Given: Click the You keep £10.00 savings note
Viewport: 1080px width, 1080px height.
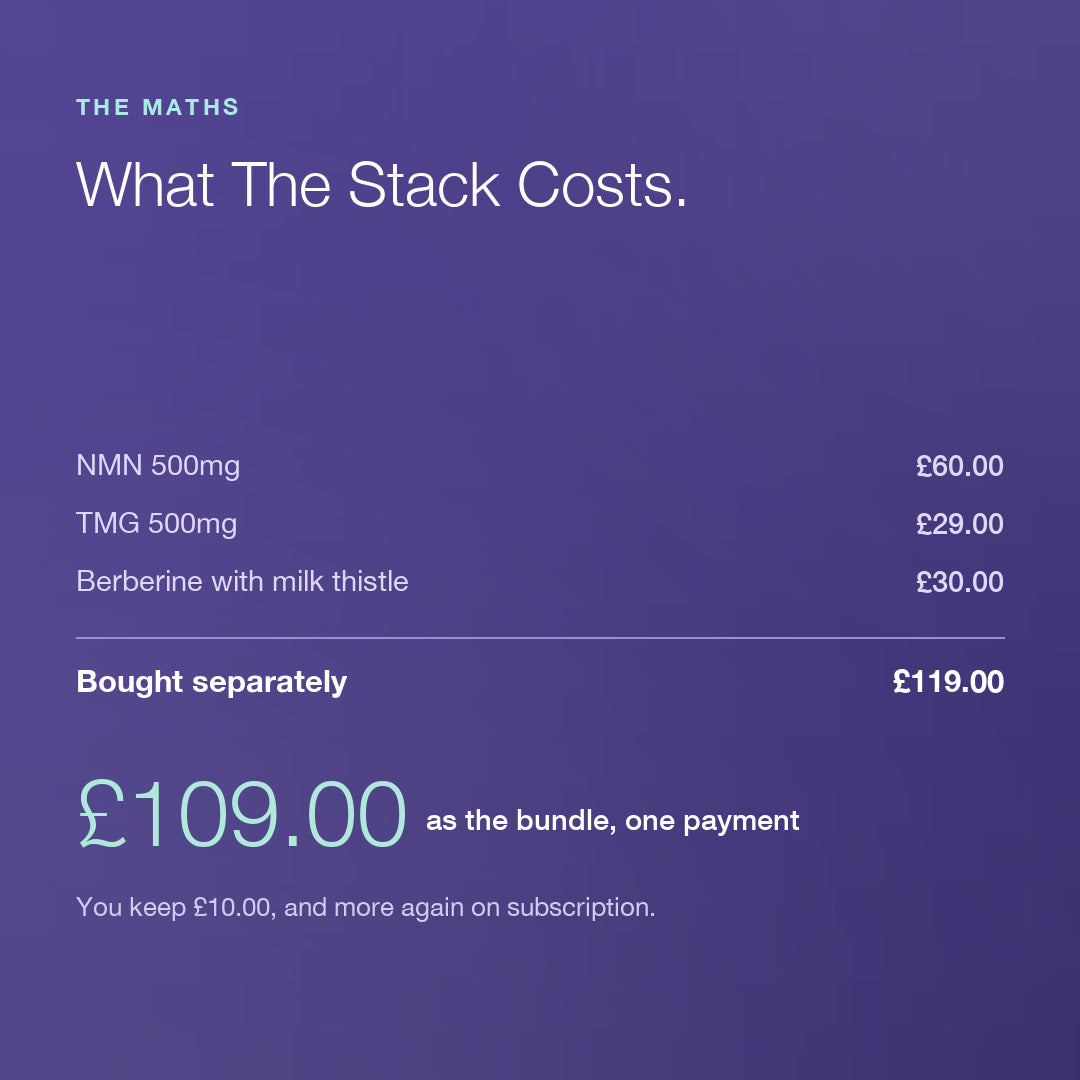Looking at the screenshot, I should pos(365,907).
